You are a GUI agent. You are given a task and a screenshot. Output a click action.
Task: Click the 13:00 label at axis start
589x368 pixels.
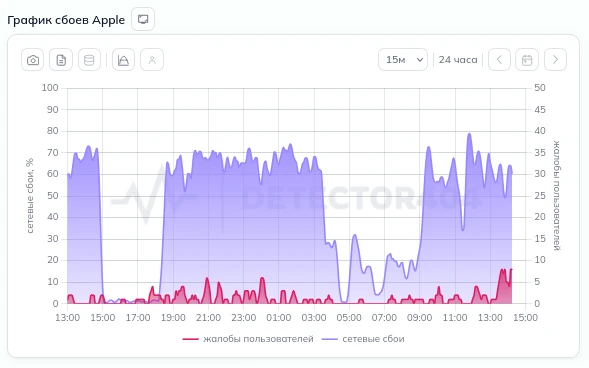pos(68,318)
